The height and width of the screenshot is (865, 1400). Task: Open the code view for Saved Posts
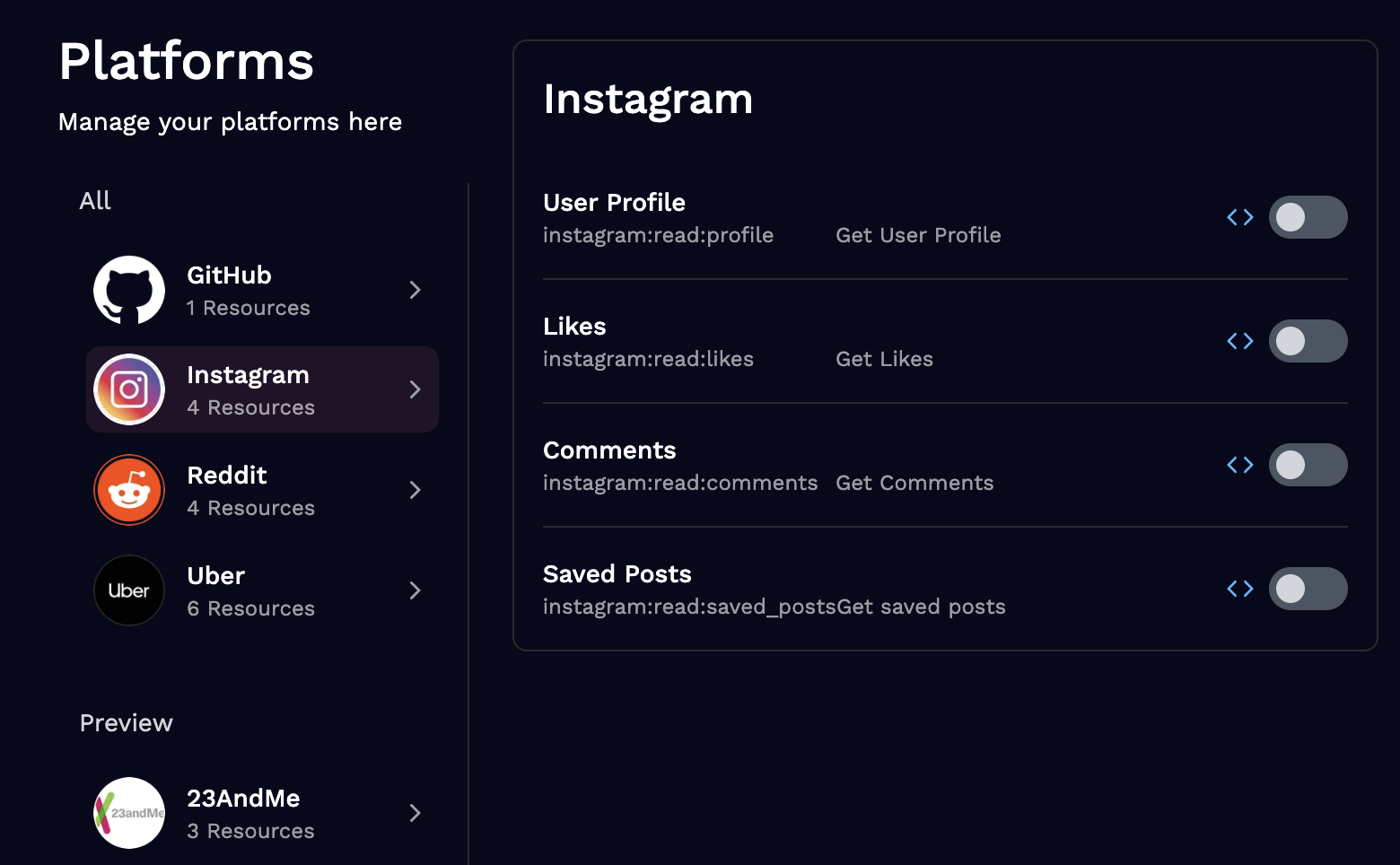tap(1240, 588)
